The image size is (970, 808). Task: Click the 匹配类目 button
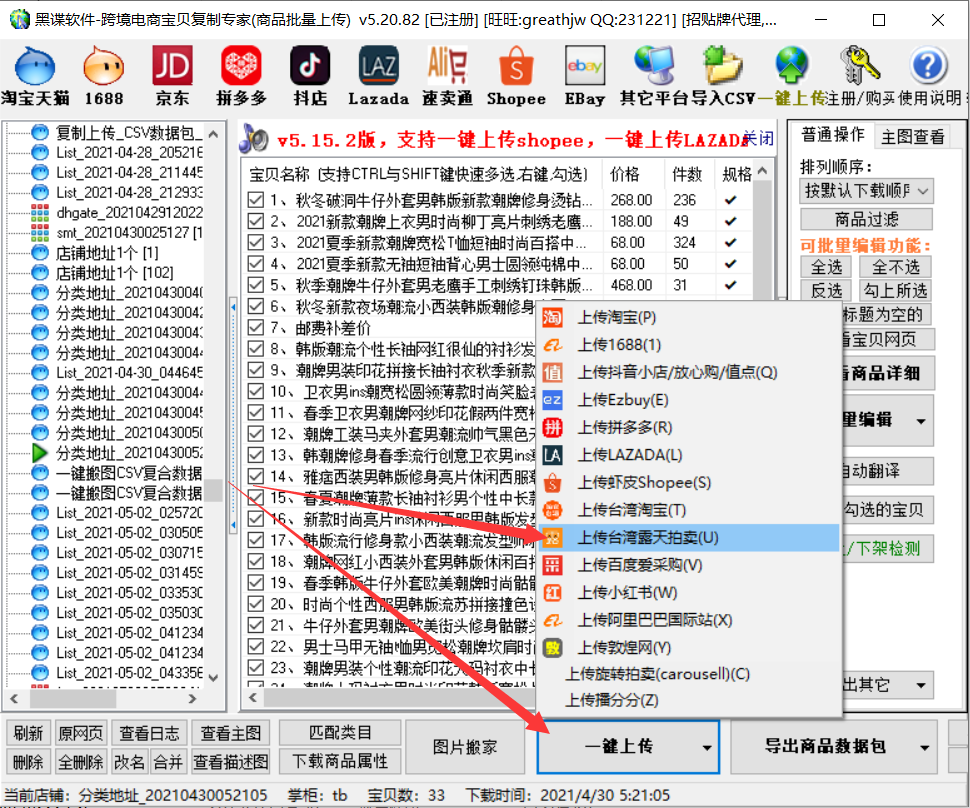pos(340,733)
